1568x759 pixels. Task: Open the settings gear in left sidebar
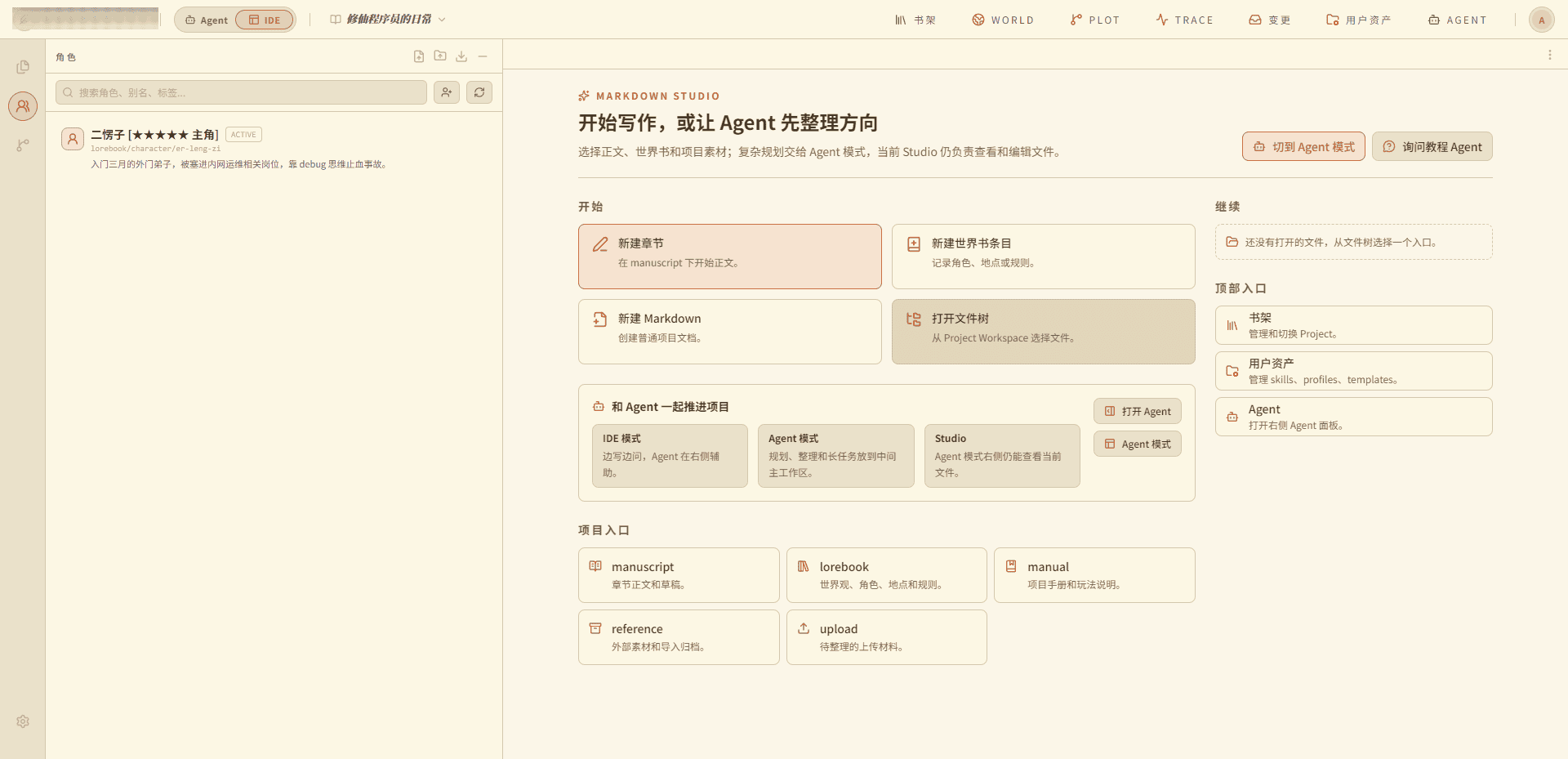coord(23,721)
